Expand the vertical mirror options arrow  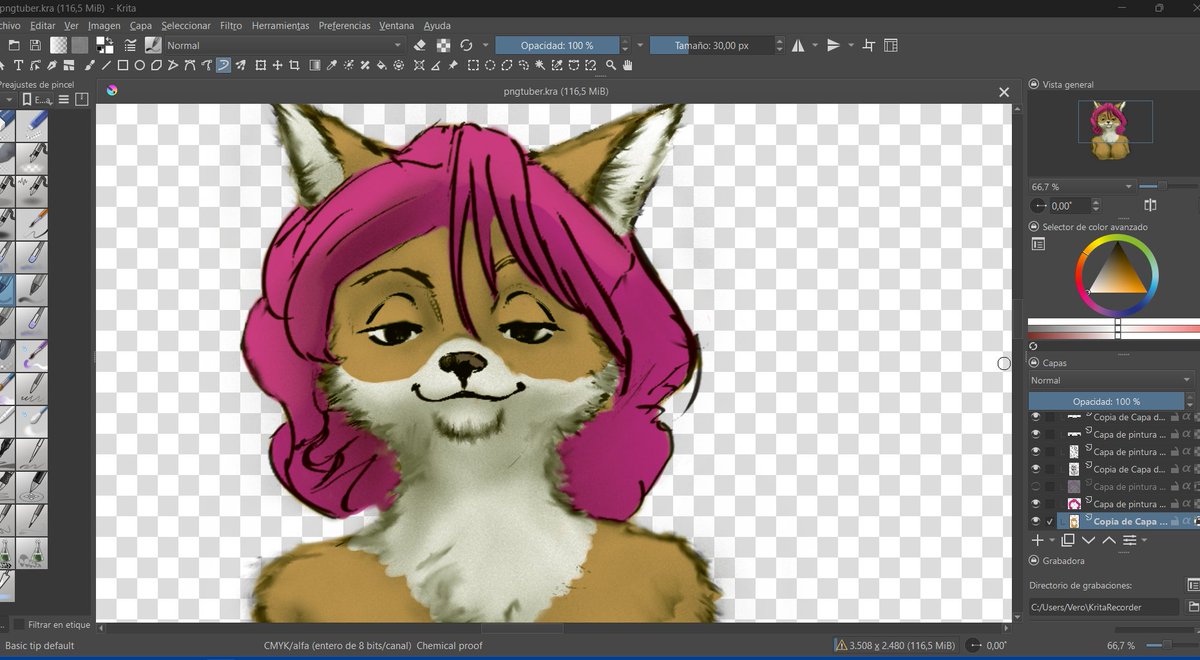(851, 45)
